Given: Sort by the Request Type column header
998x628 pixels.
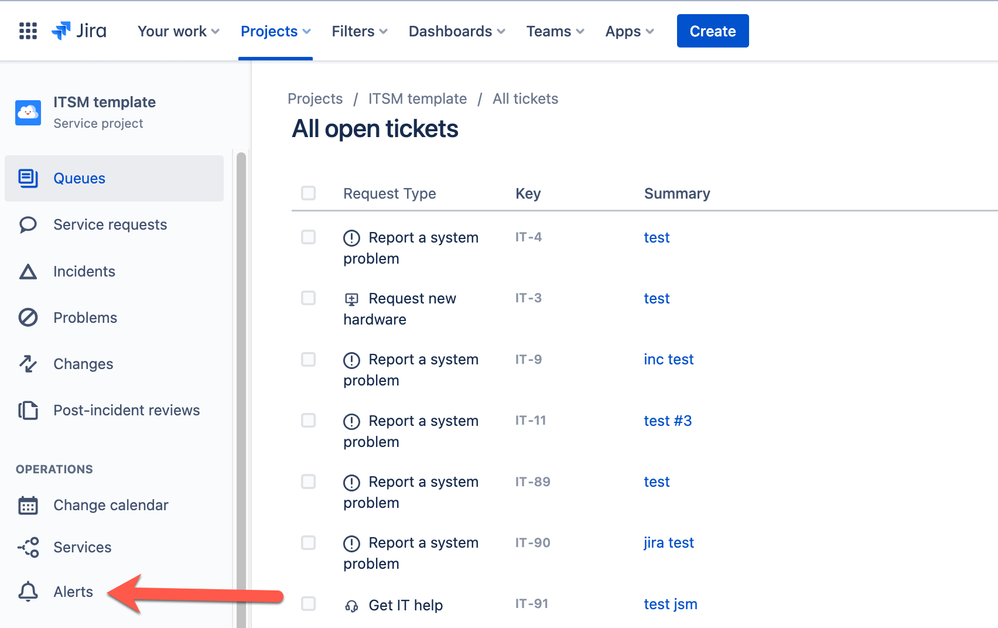Looking at the screenshot, I should 390,193.
